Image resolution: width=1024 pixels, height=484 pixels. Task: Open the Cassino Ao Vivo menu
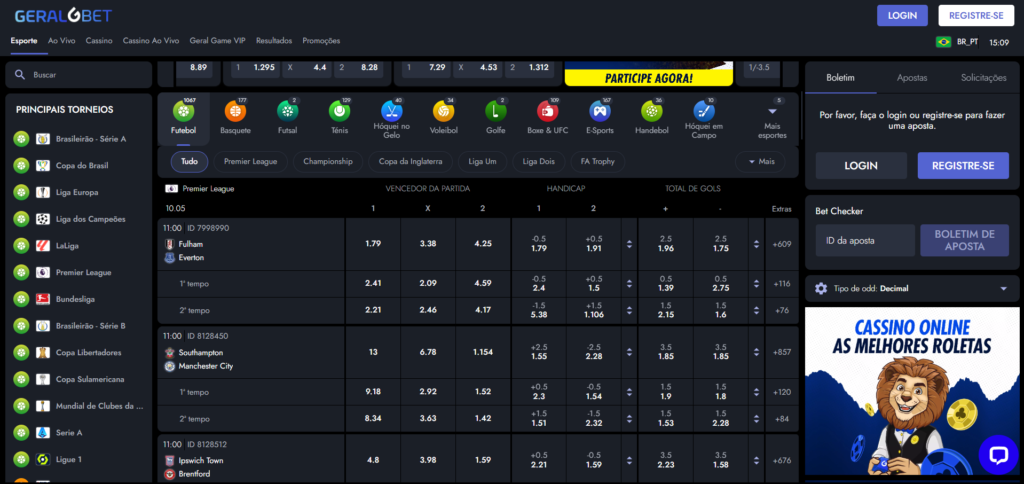point(150,41)
